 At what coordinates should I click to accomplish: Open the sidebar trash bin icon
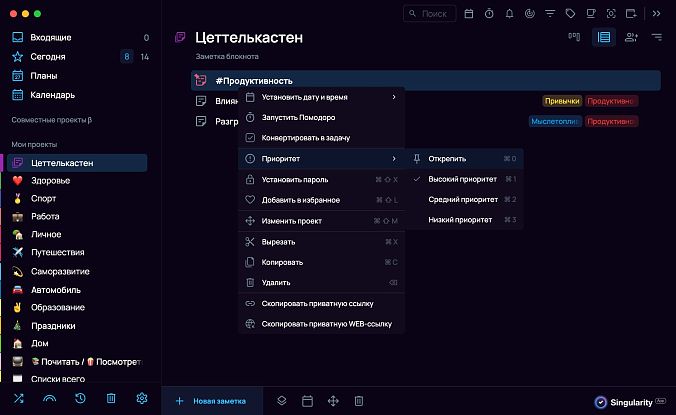[x=111, y=399]
